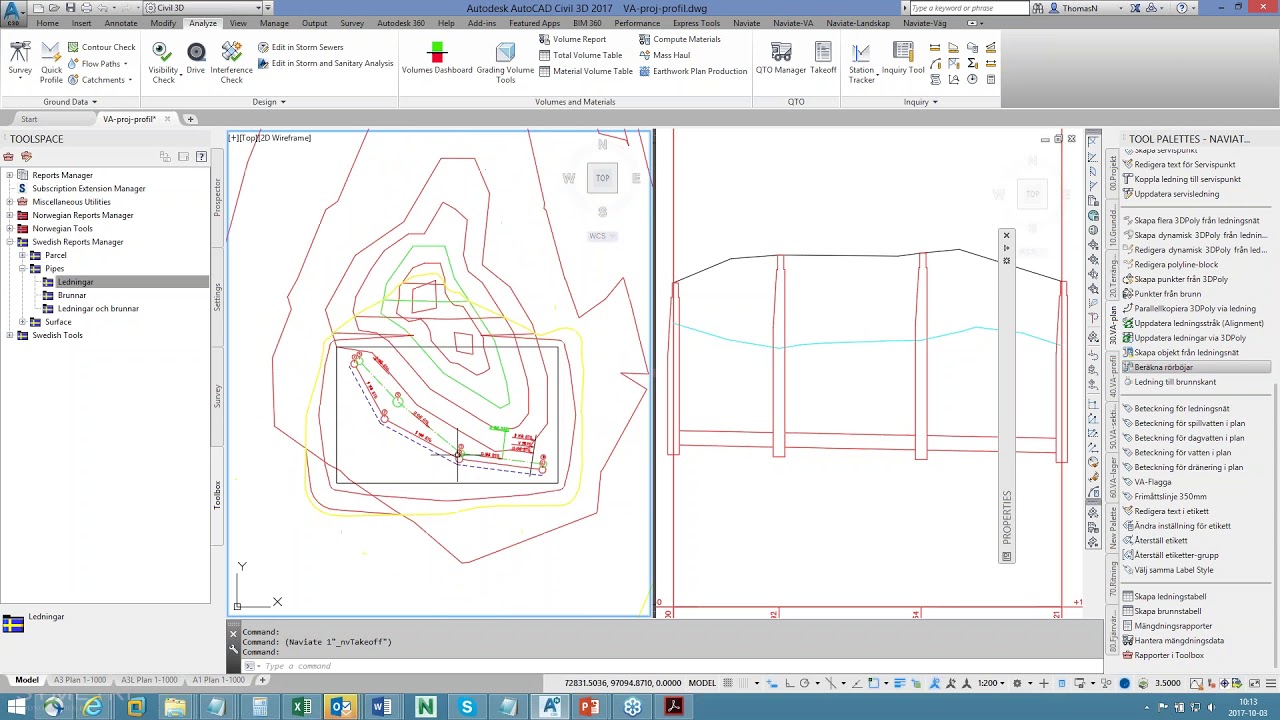
Task: Expand the Swedish Tools tree node
Action: [x=9, y=335]
